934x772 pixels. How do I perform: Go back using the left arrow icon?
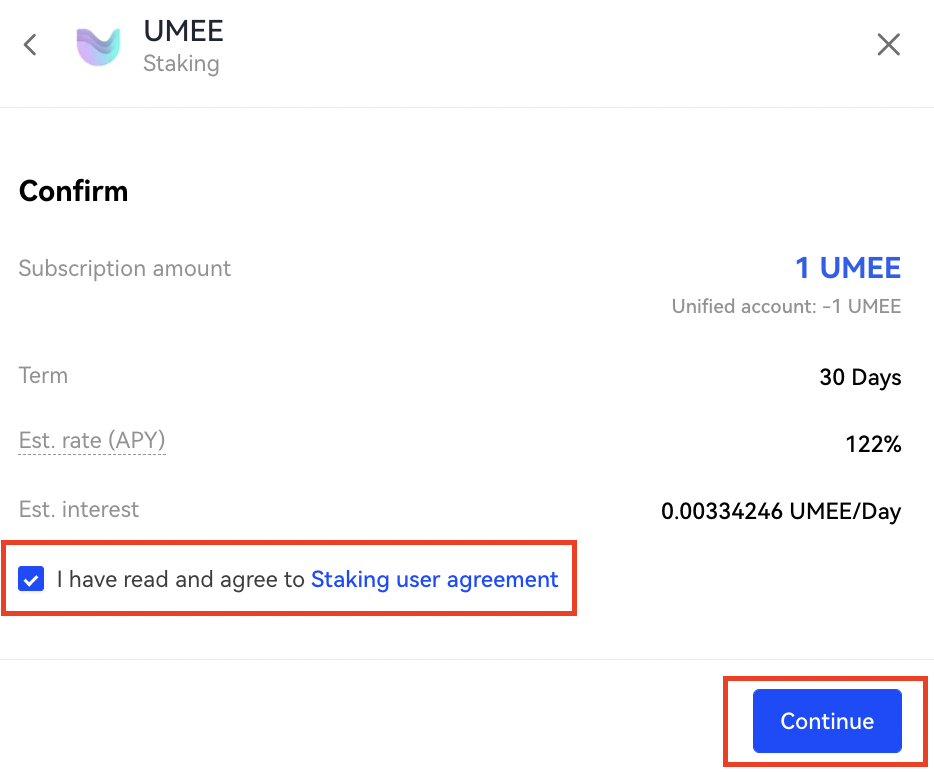(30, 45)
